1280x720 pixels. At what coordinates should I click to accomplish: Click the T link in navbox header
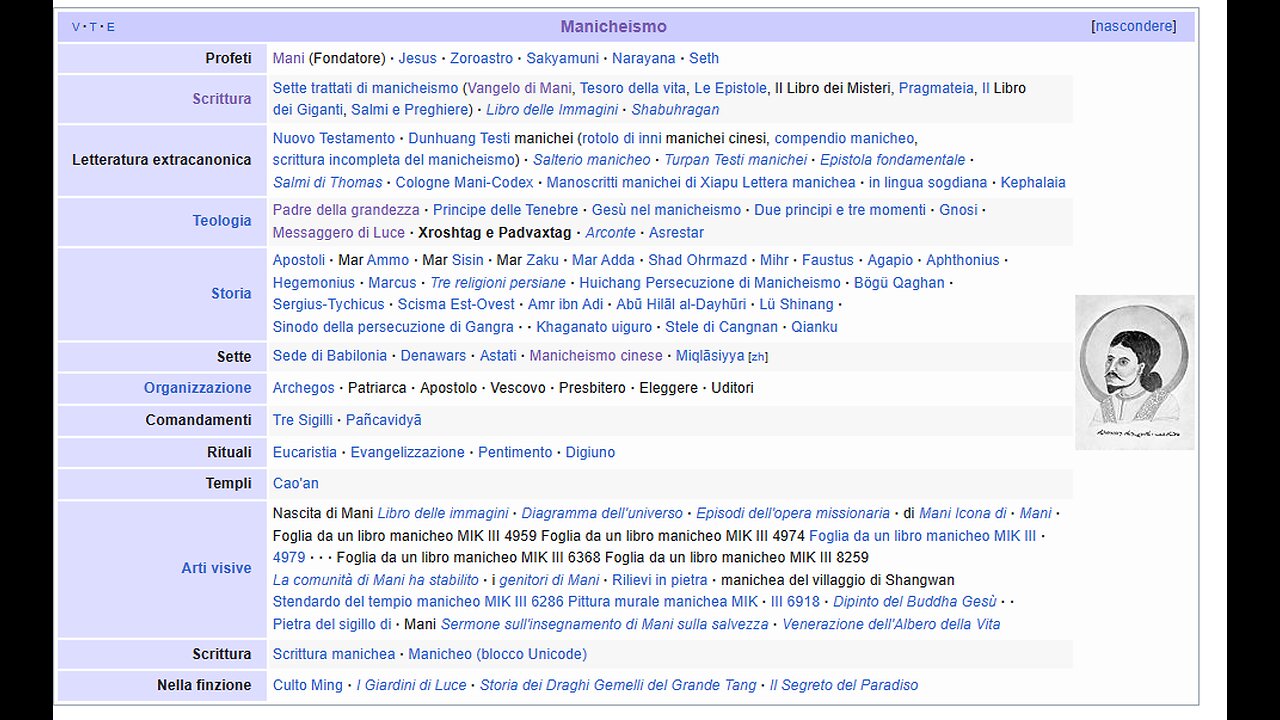tap(93, 27)
